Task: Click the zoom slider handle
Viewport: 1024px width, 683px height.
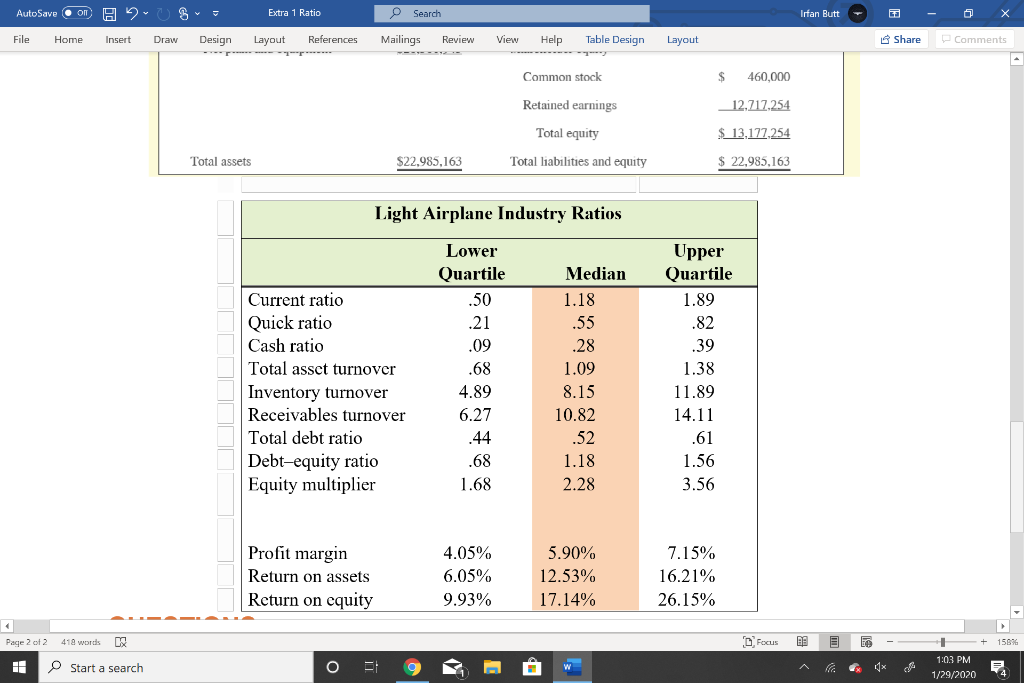Action: (942, 642)
